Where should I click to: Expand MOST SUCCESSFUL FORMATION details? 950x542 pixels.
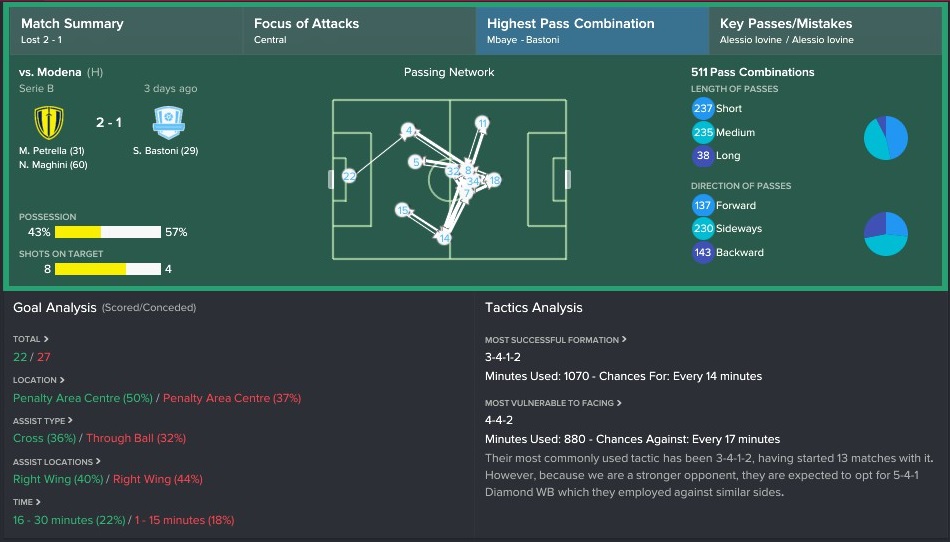click(x=624, y=340)
